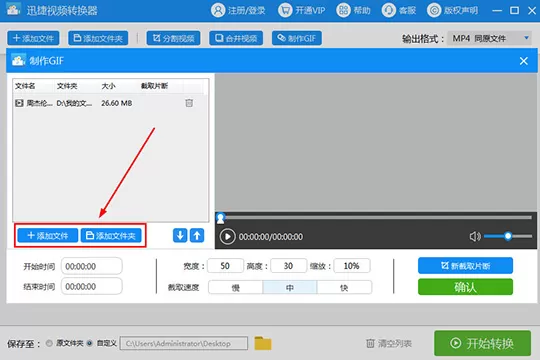Delete the 26.60 MB file with trash icon
This screenshot has width=540, height=360.
click(x=189, y=103)
